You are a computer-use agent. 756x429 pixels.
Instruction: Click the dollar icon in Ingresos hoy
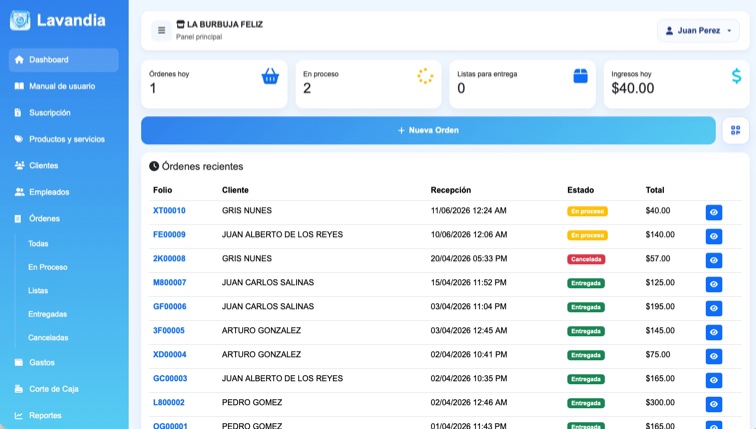[736, 76]
